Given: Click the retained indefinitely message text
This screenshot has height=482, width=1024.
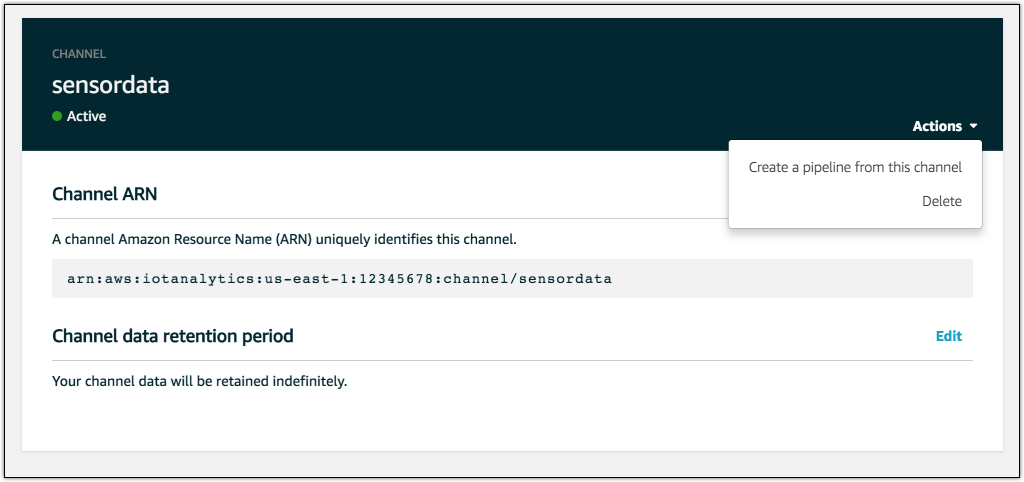Looking at the screenshot, I should click(199, 381).
